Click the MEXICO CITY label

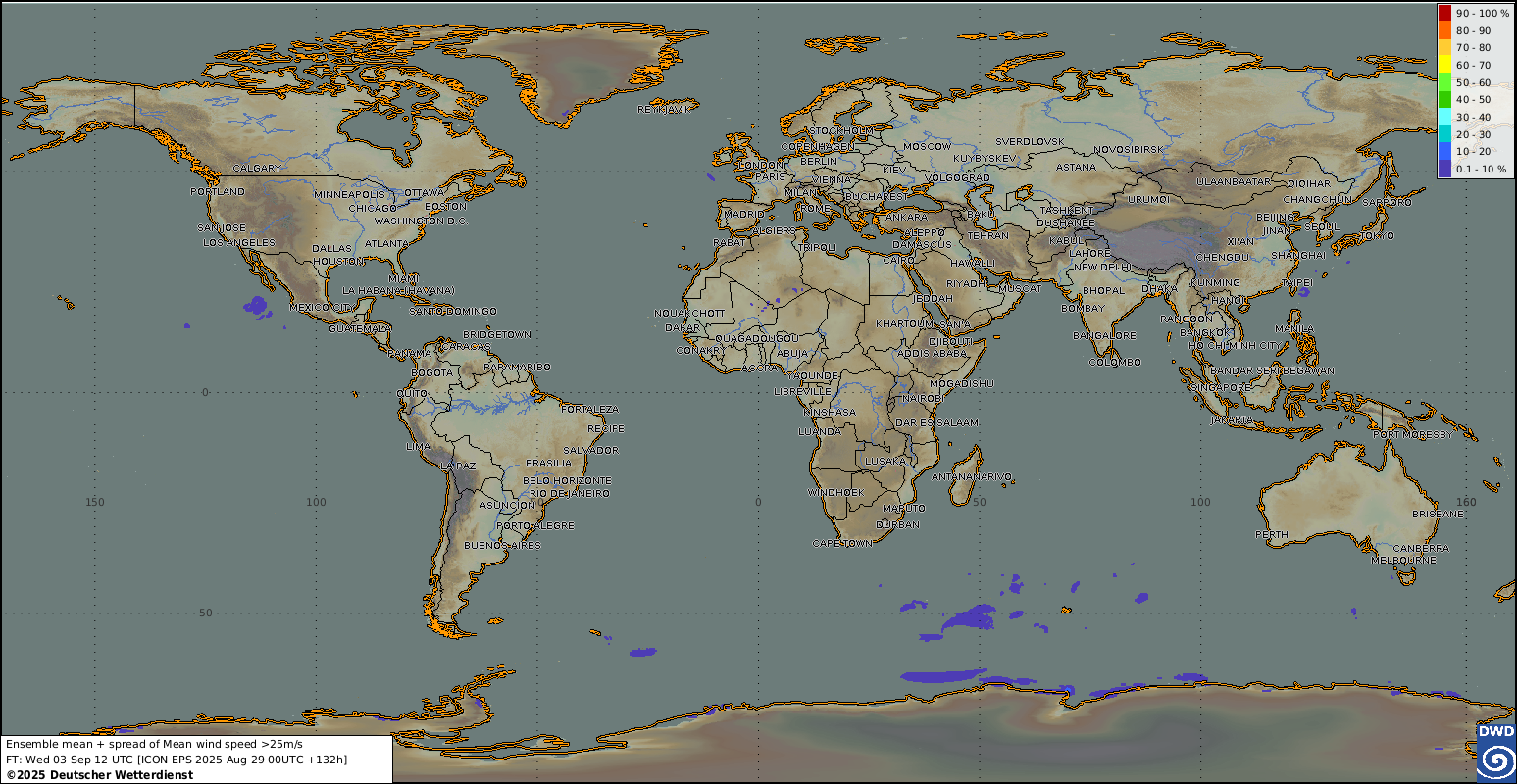click(x=321, y=308)
